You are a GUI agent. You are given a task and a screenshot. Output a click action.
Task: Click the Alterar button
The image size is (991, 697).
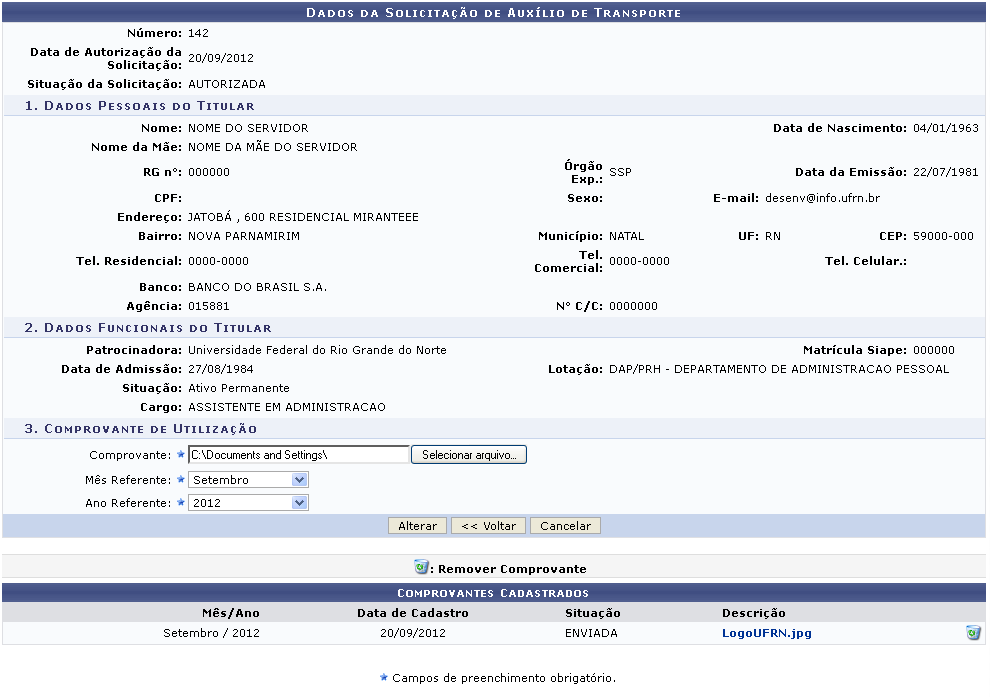417,526
